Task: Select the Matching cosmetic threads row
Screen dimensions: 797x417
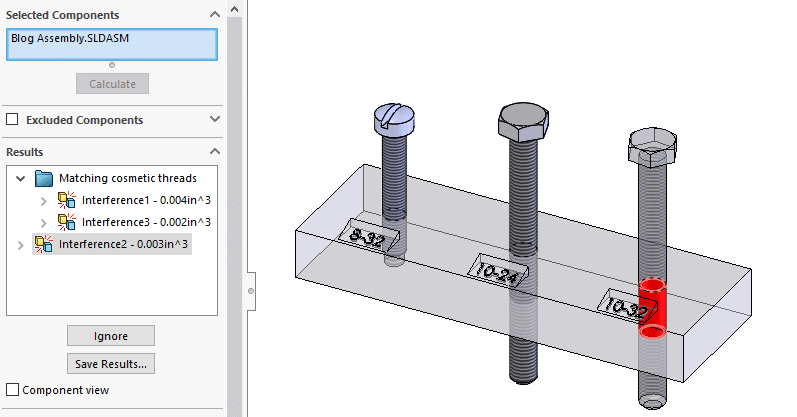Action: tap(128, 178)
